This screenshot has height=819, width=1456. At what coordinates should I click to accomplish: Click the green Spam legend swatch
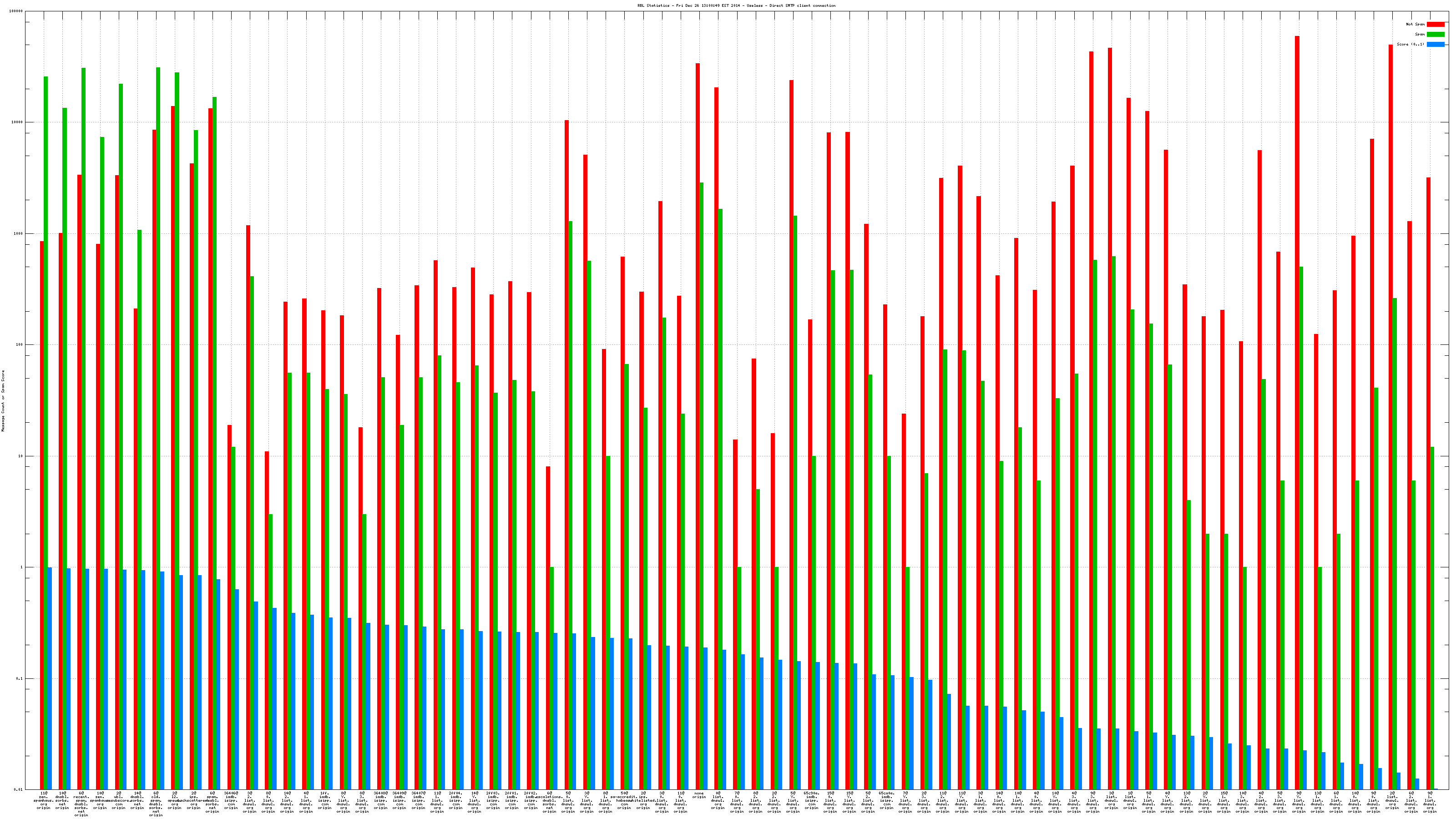[1435, 35]
